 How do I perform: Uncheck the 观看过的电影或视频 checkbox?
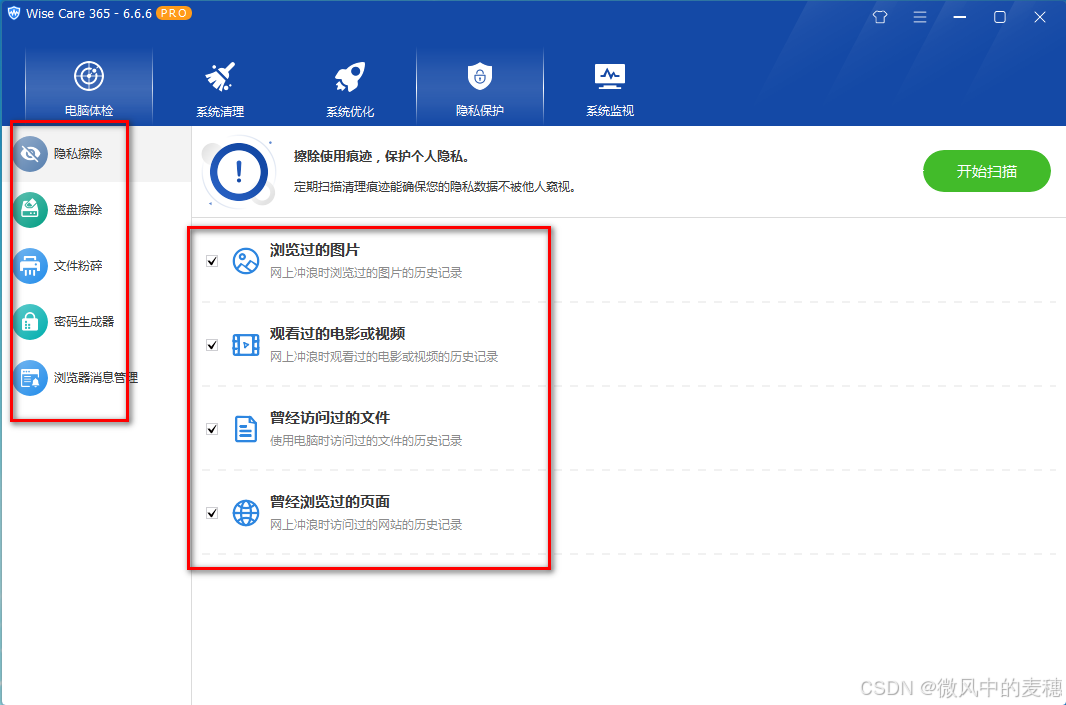pyautogui.click(x=212, y=345)
